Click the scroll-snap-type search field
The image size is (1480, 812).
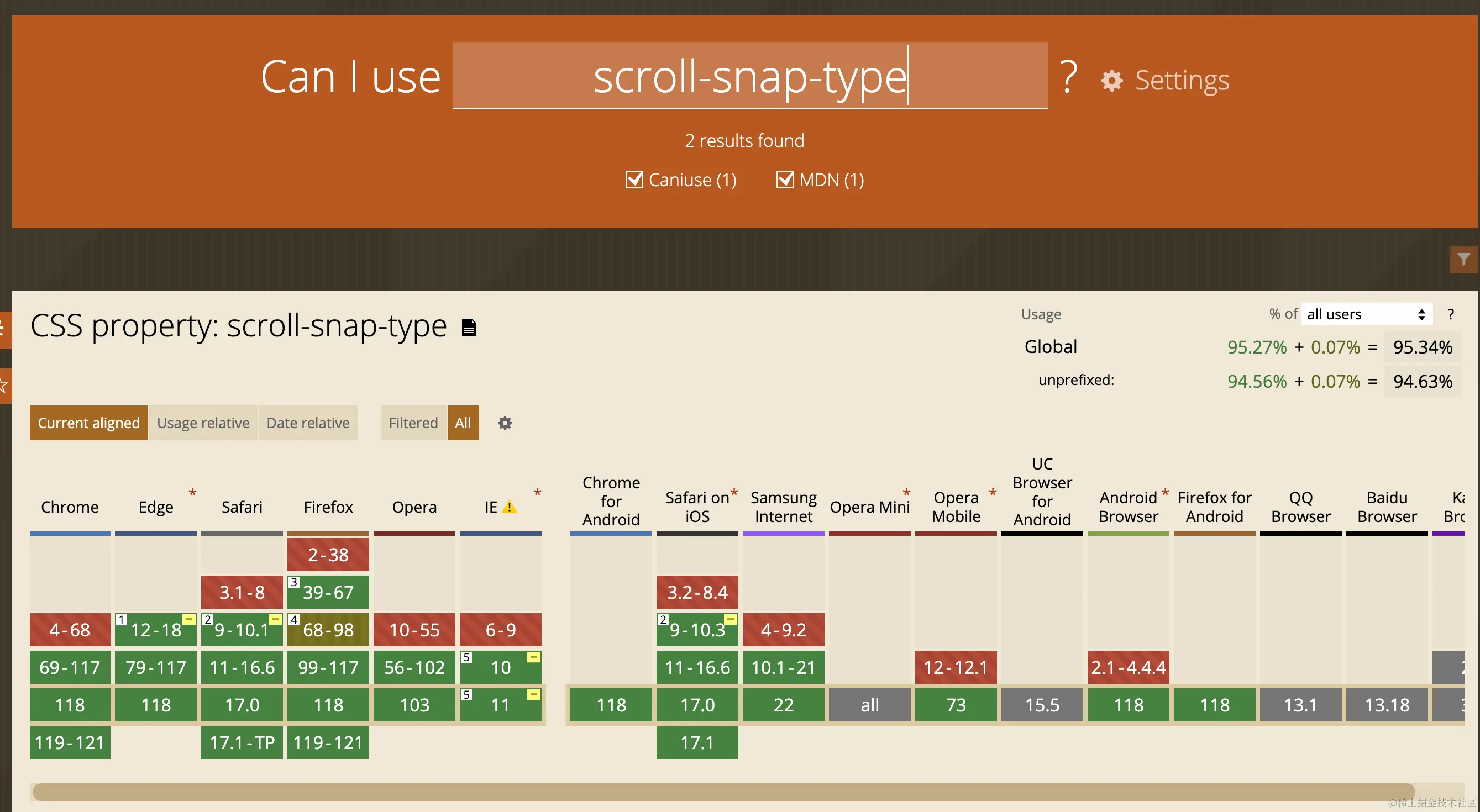(x=751, y=76)
